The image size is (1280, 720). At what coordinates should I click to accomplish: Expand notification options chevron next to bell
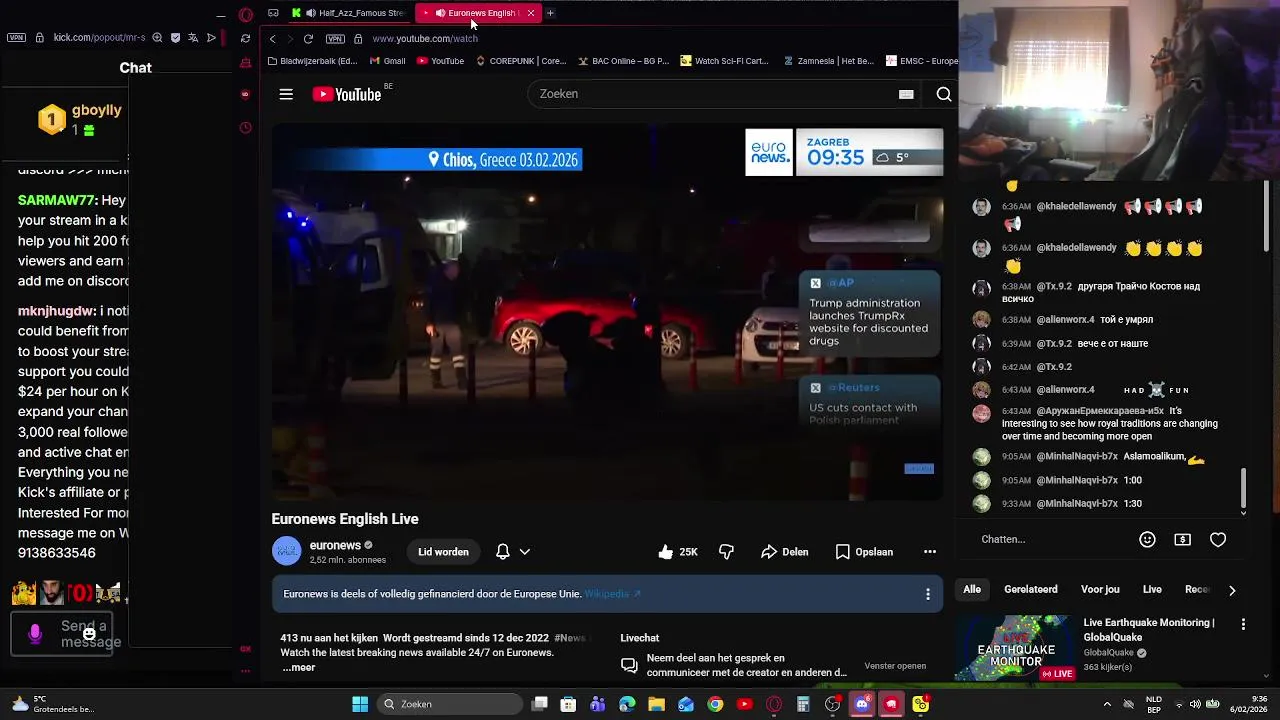tap(524, 552)
